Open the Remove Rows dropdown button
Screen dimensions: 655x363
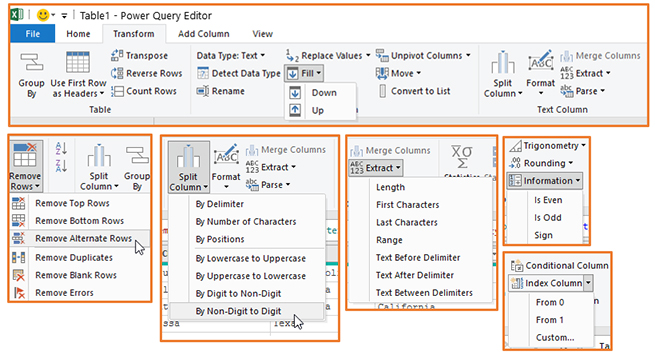coord(25,166)
